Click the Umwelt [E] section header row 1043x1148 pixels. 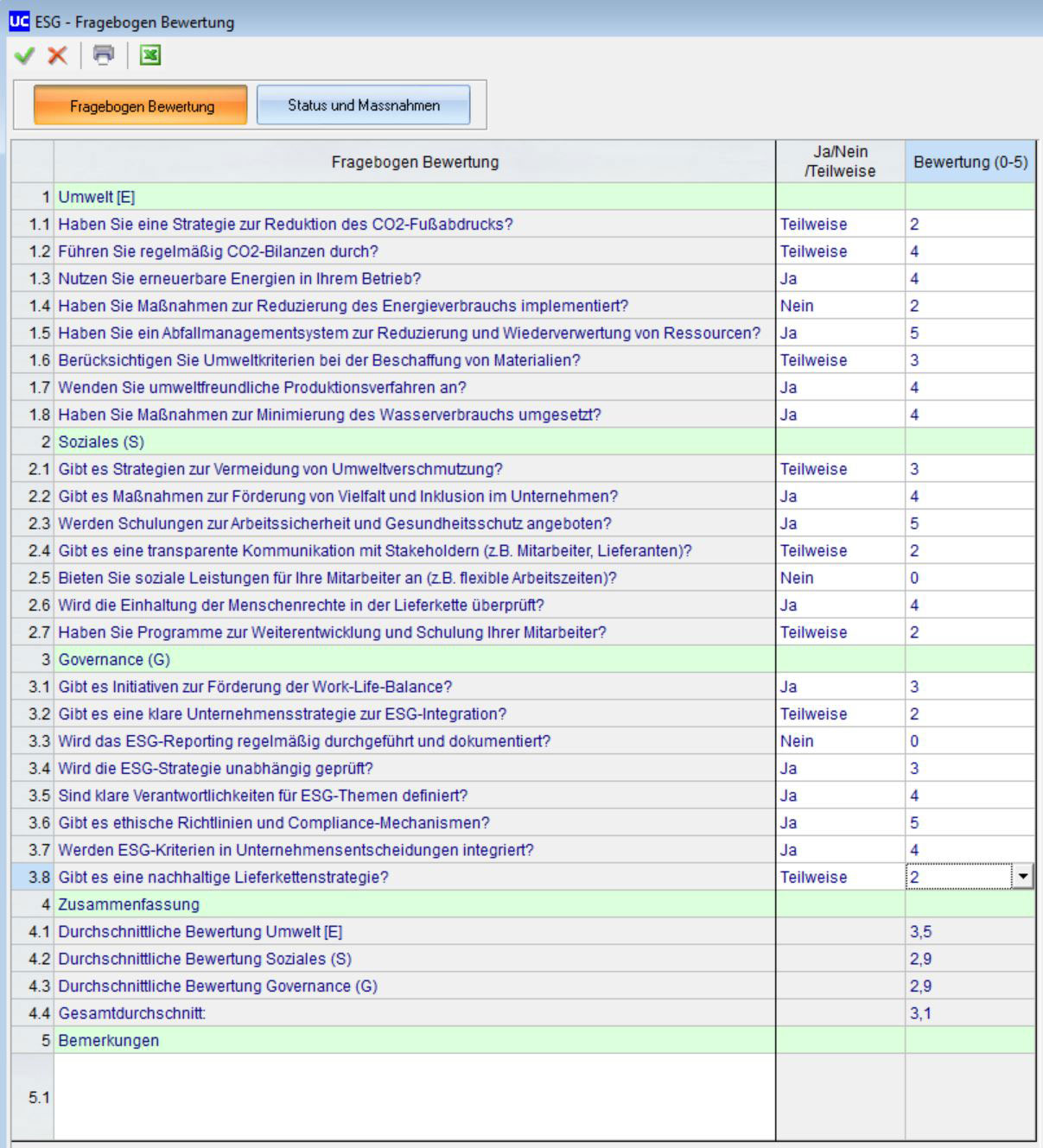(x=415, y=197)
